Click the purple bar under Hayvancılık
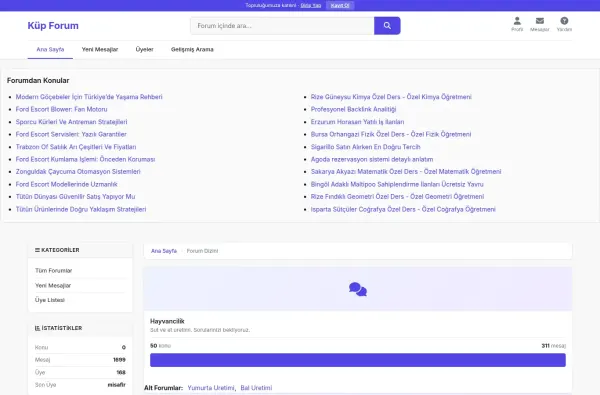 pos(358,360)
